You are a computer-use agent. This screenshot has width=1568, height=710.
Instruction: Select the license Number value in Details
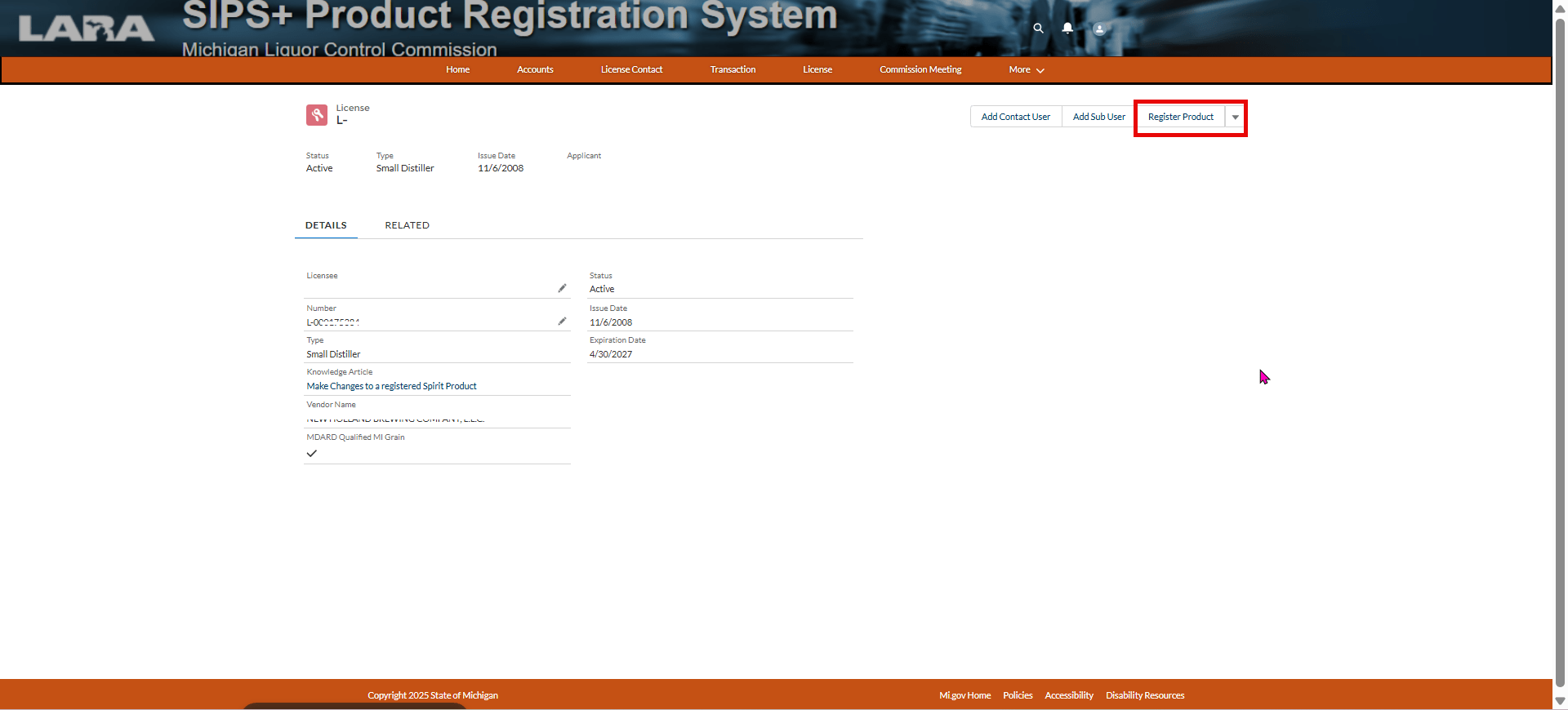(333, 322)
